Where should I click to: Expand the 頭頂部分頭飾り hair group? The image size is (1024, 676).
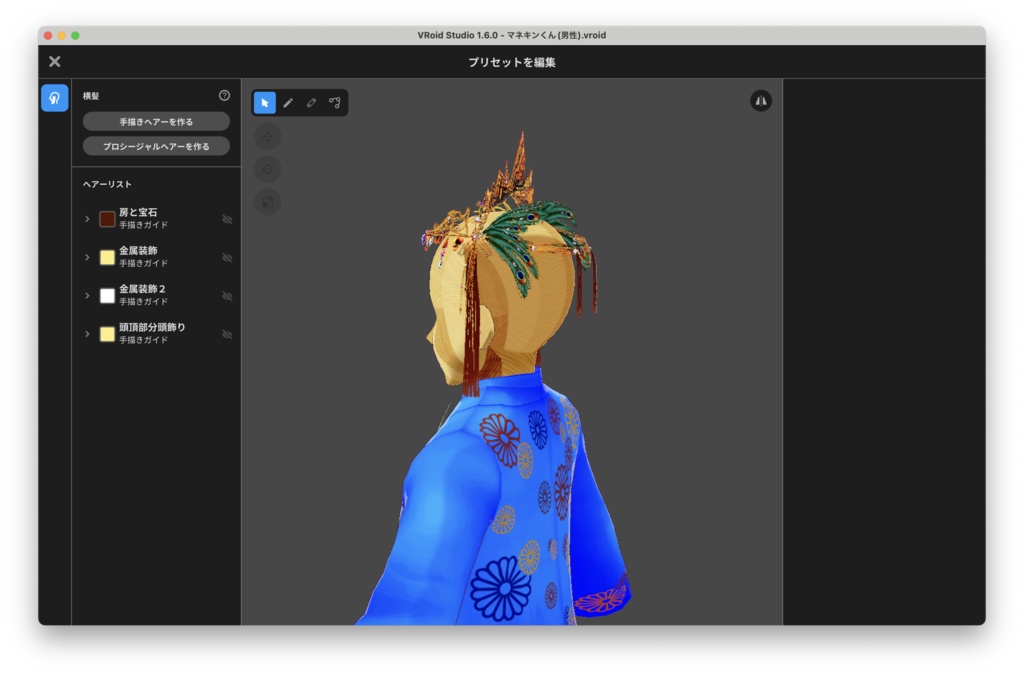coord(87,334)
